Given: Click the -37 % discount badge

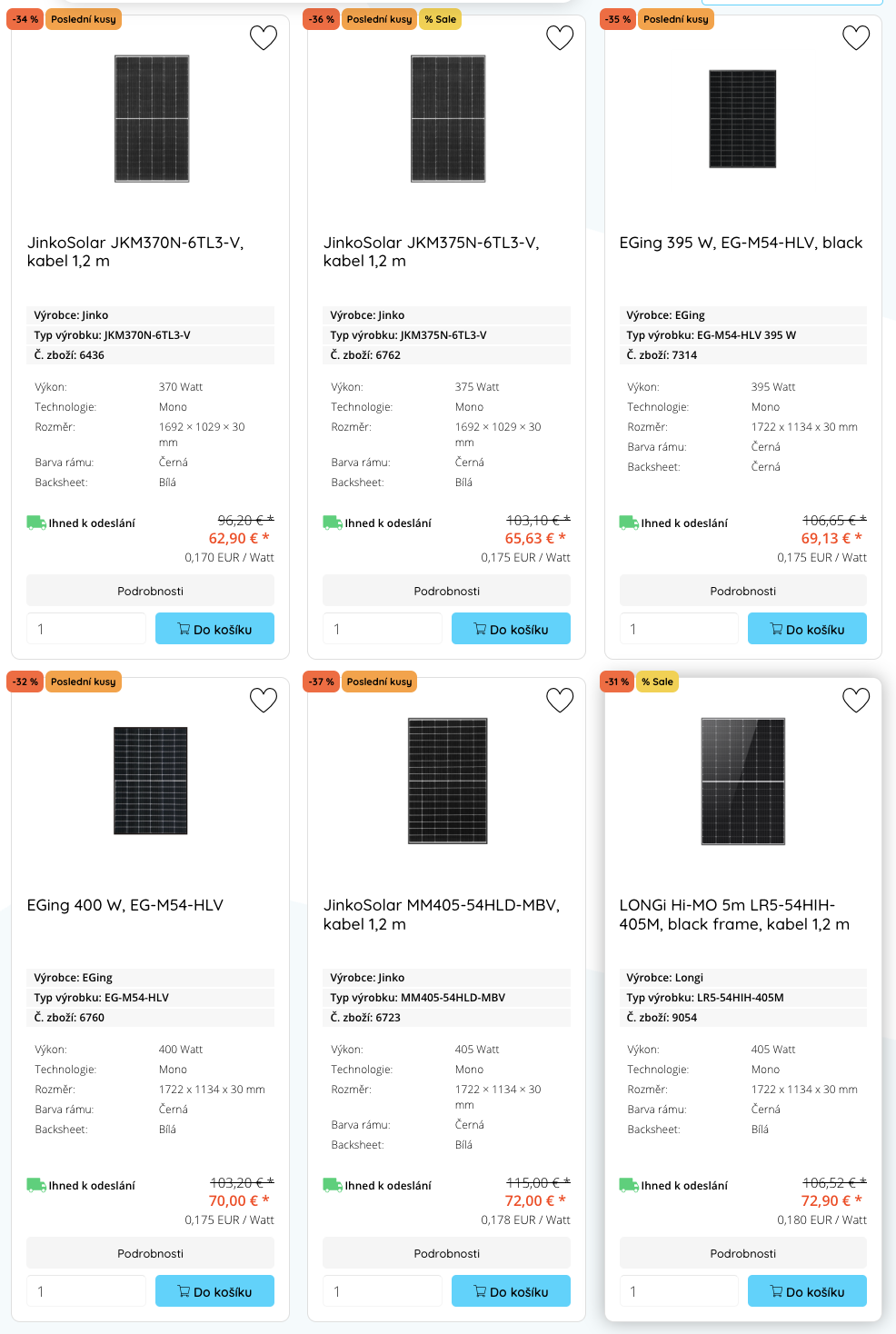Looking at the screenshot, I should pos(321,682).
